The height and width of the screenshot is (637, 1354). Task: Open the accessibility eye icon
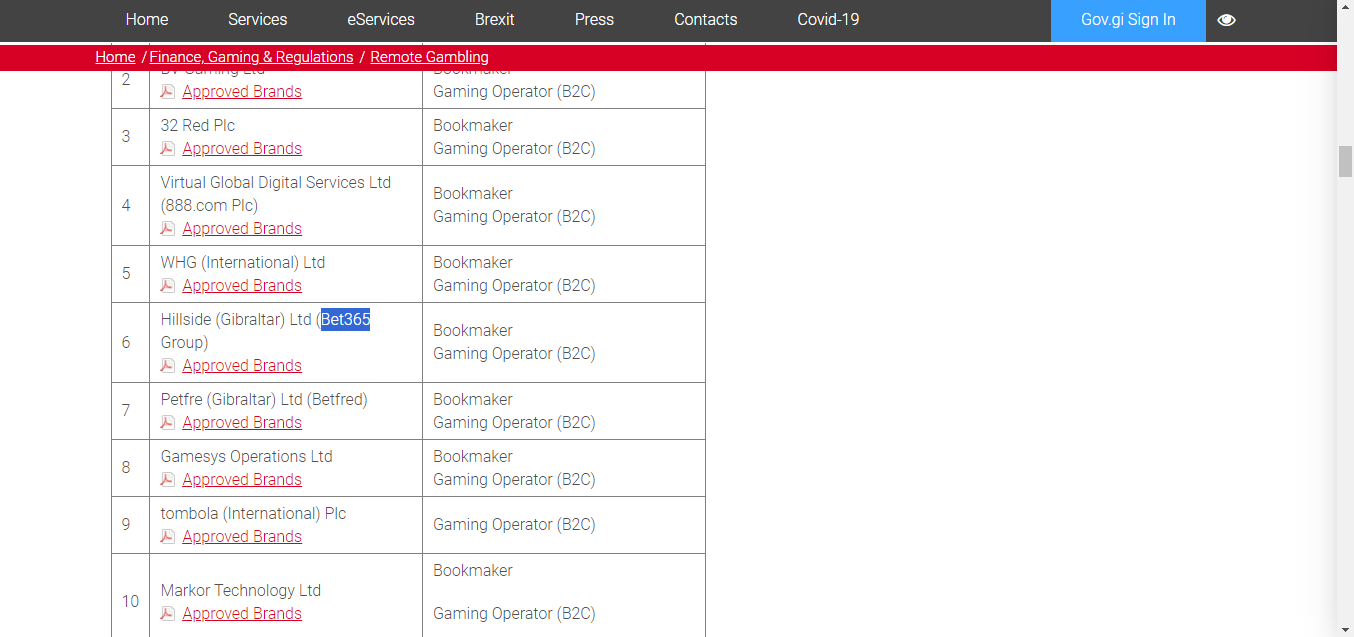pyautogui.click(x=1227, y=20)
